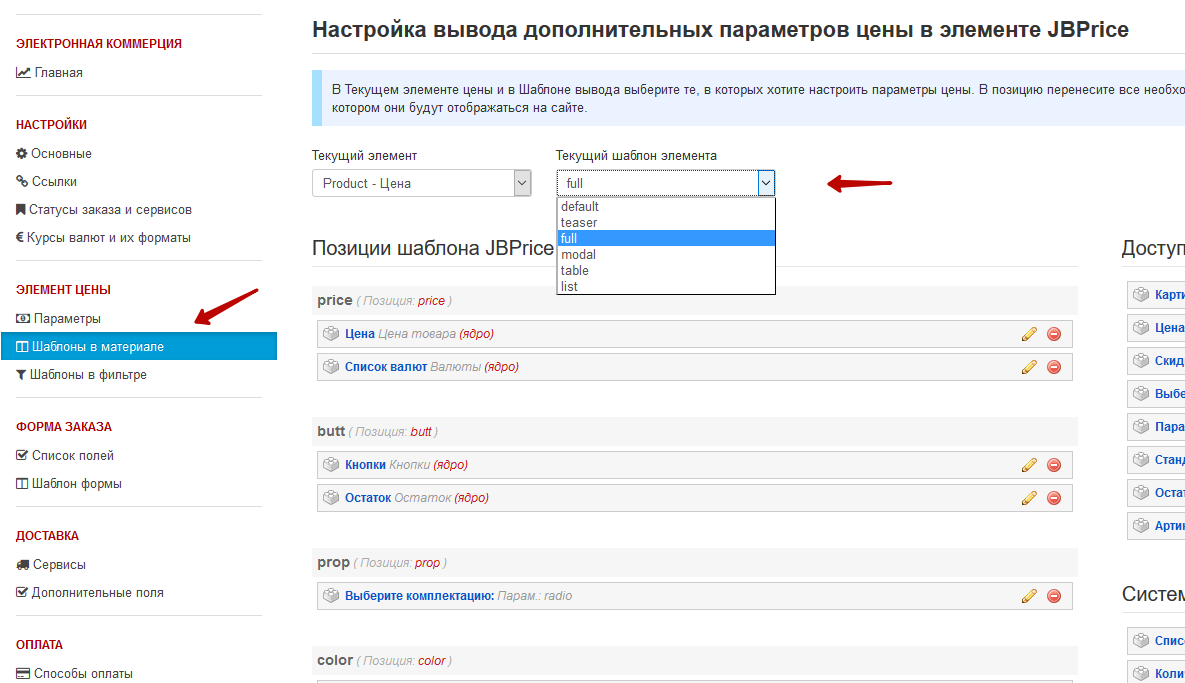
Task: Delete the Остаток element via red minus icon
Action: [1053, 498]
